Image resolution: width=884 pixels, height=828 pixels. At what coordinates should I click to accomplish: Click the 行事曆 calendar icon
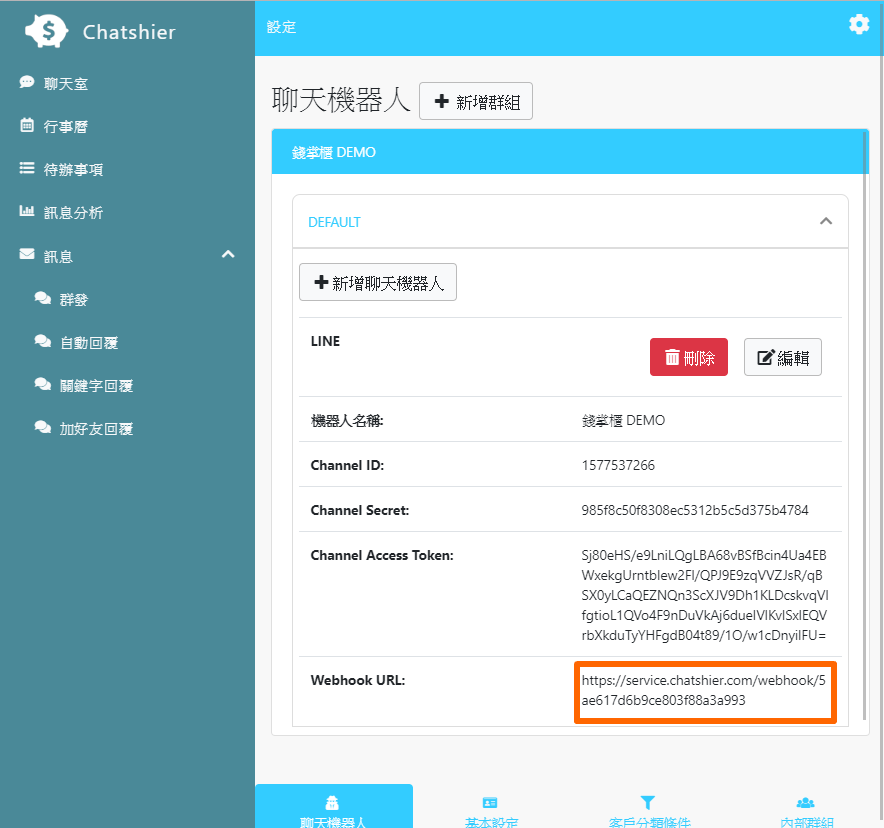pyautogui.click(x=26, y=125)
